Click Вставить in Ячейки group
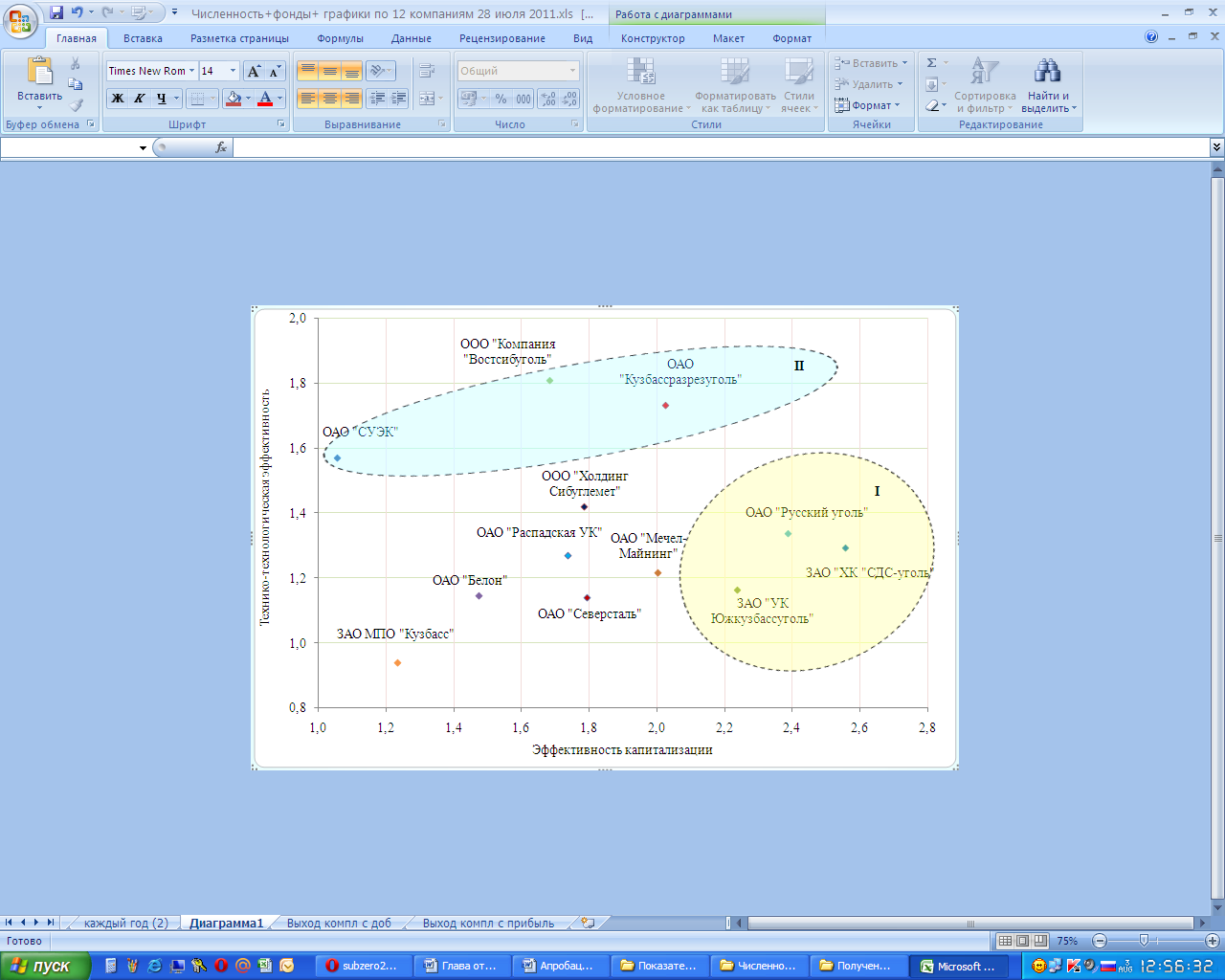1225x980 pixels. pyautogui.click(x=870, y=63)
